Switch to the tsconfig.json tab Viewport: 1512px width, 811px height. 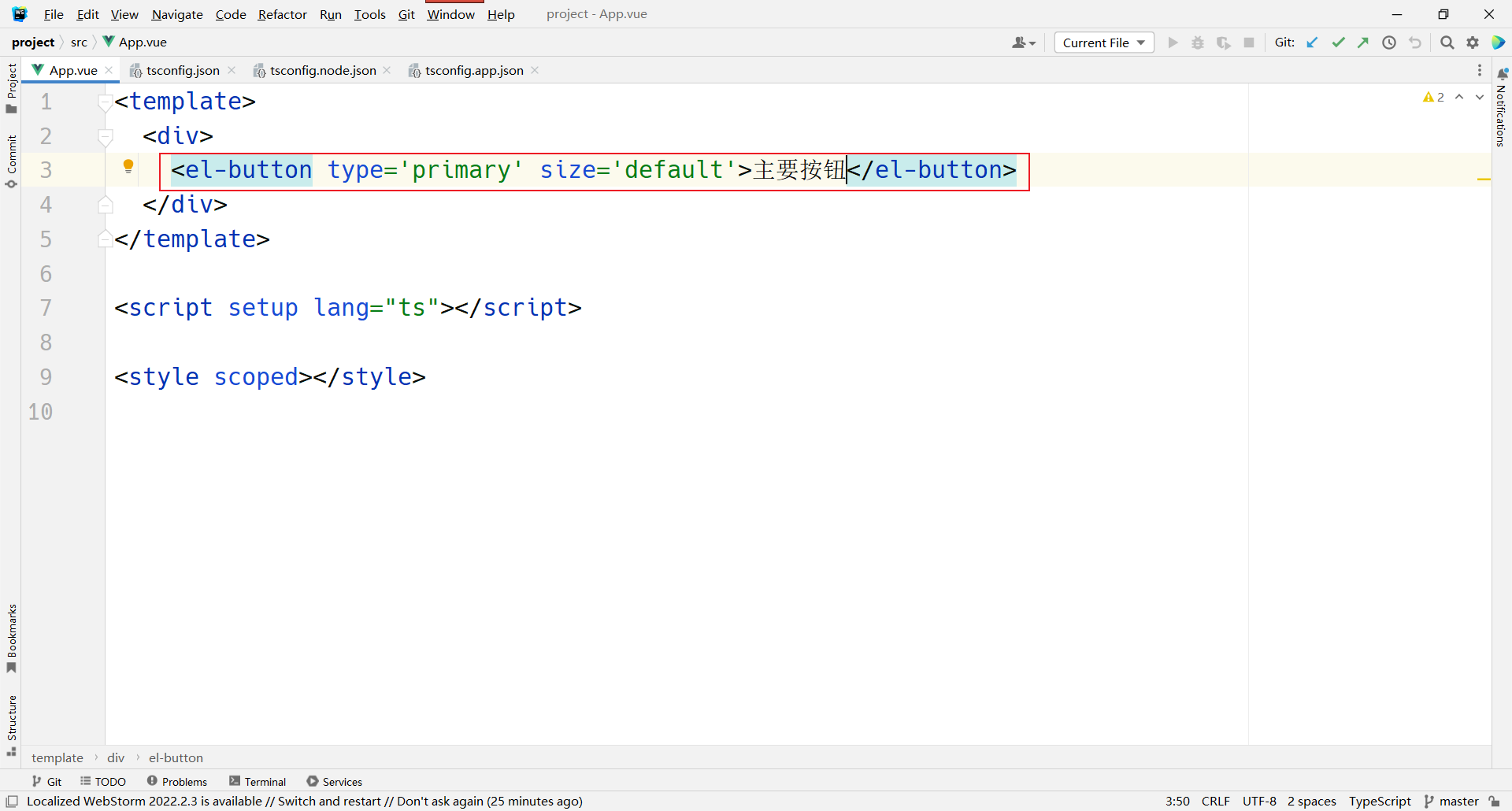pos(183,70)
